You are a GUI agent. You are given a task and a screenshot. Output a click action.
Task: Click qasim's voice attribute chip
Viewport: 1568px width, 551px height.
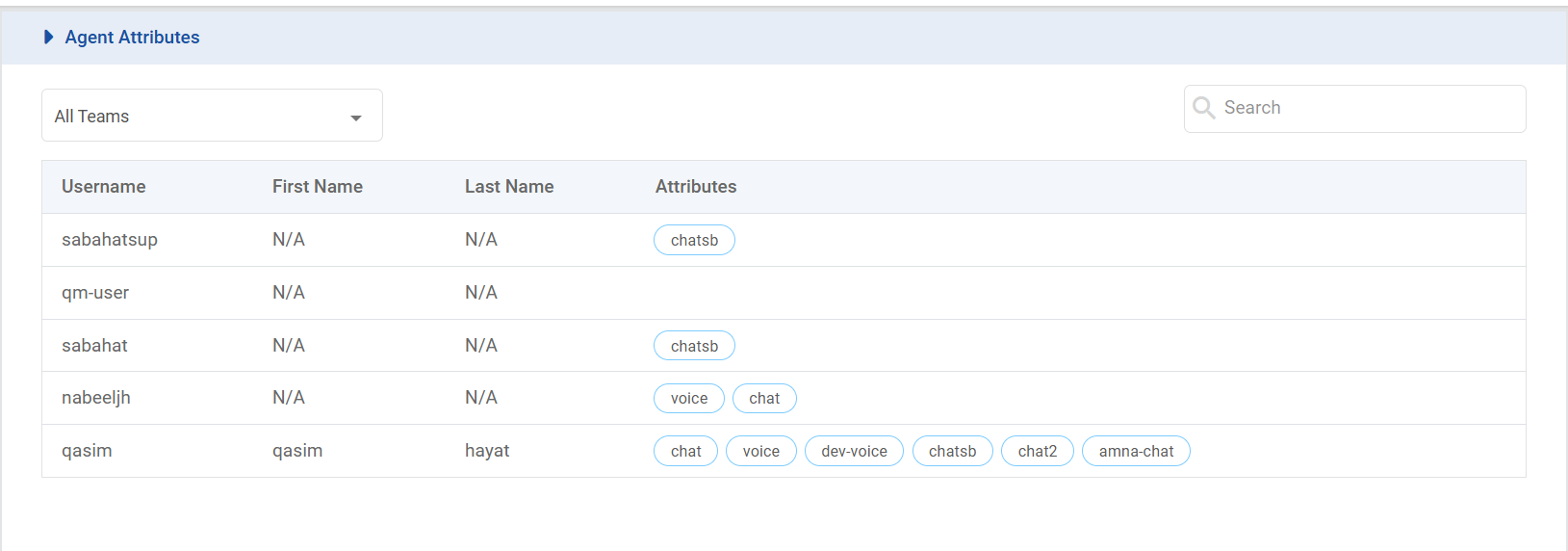click(761, 451)
